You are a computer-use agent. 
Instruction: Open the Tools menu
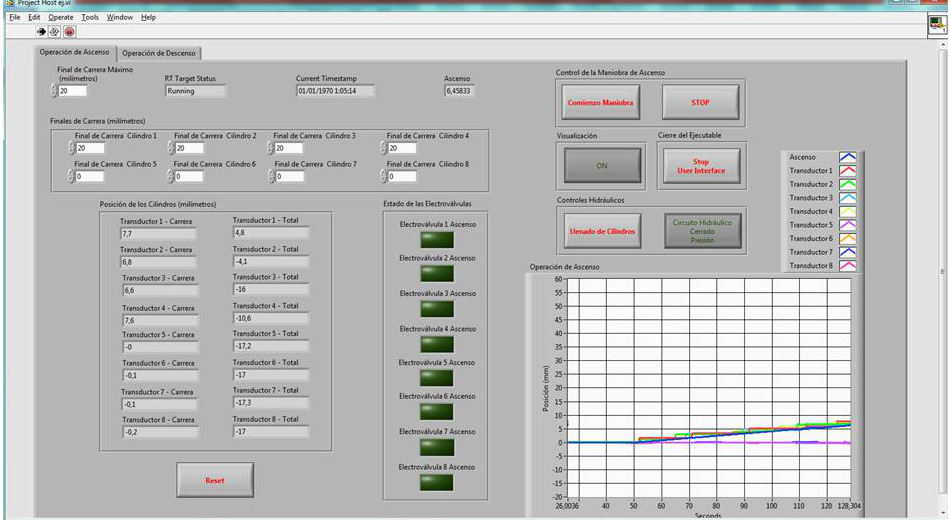point(90,18)
